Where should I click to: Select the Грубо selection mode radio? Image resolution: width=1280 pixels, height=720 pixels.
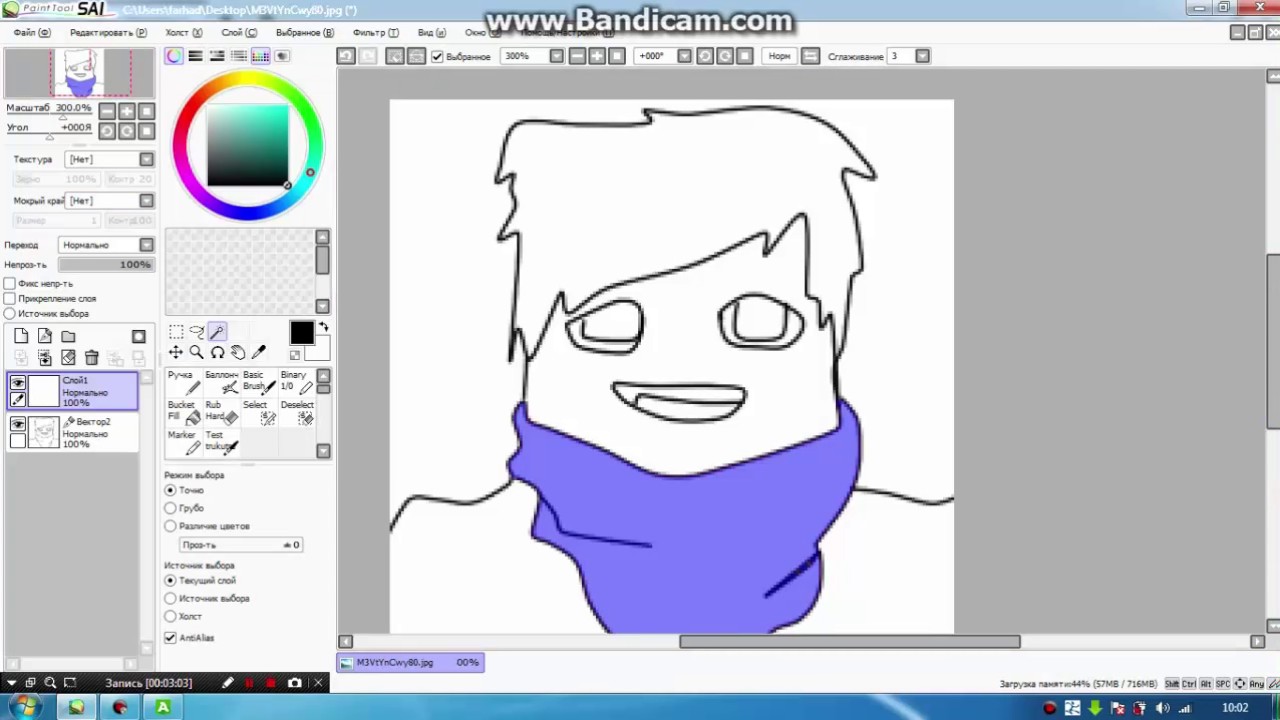click(x=170, y=508)
